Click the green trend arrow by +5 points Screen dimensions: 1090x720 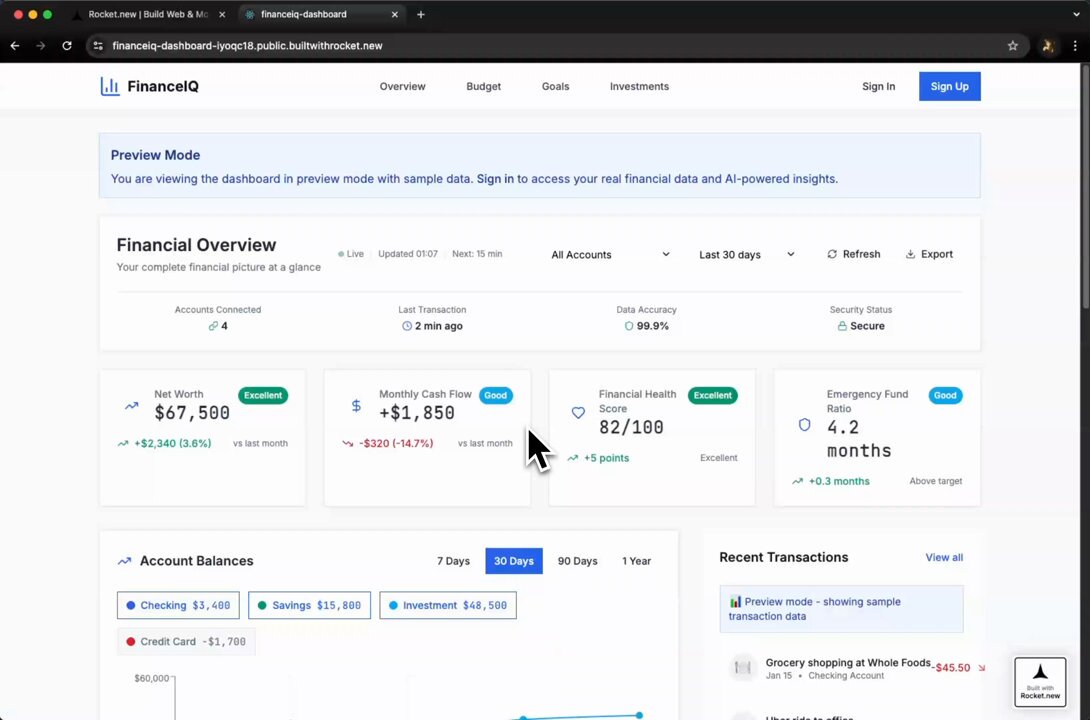pyautogui.click(x=573, y=458)
